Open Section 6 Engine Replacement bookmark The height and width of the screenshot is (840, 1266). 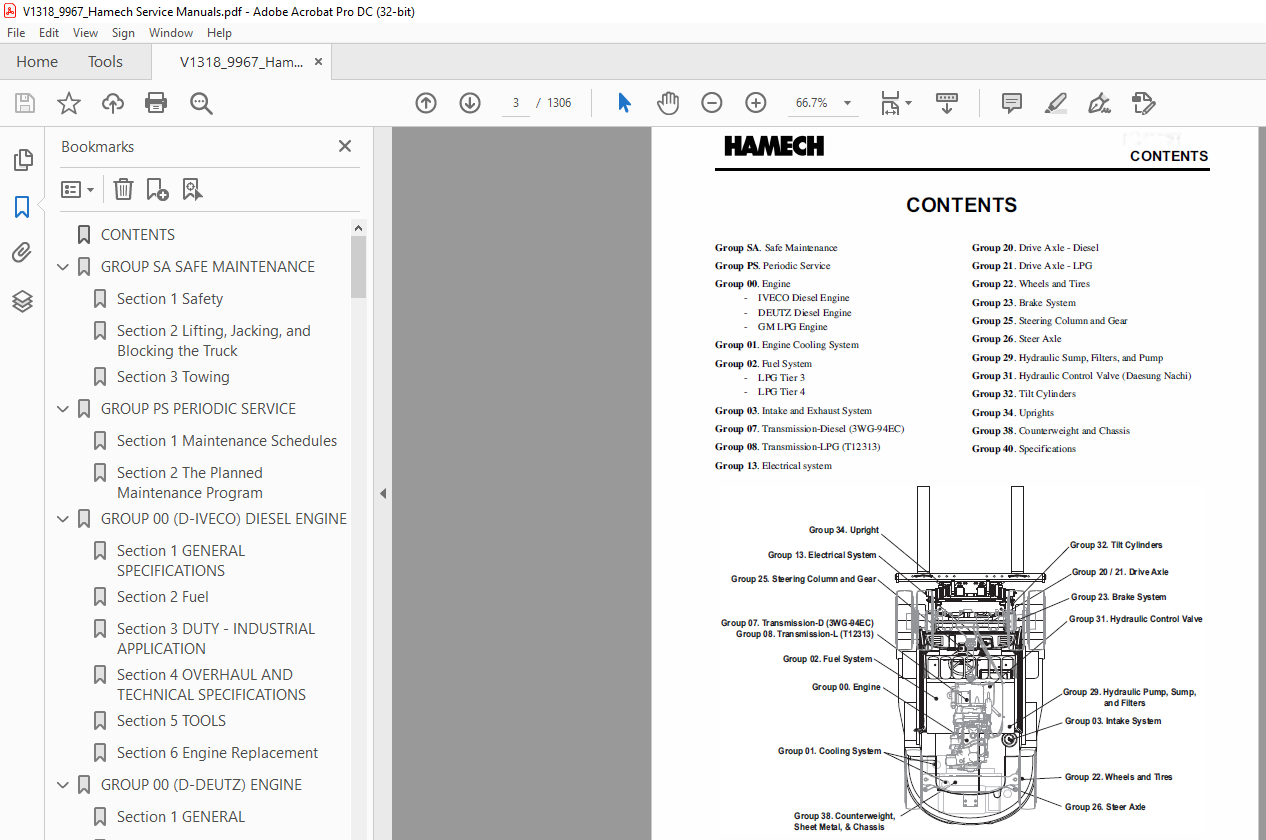[217, 753]
